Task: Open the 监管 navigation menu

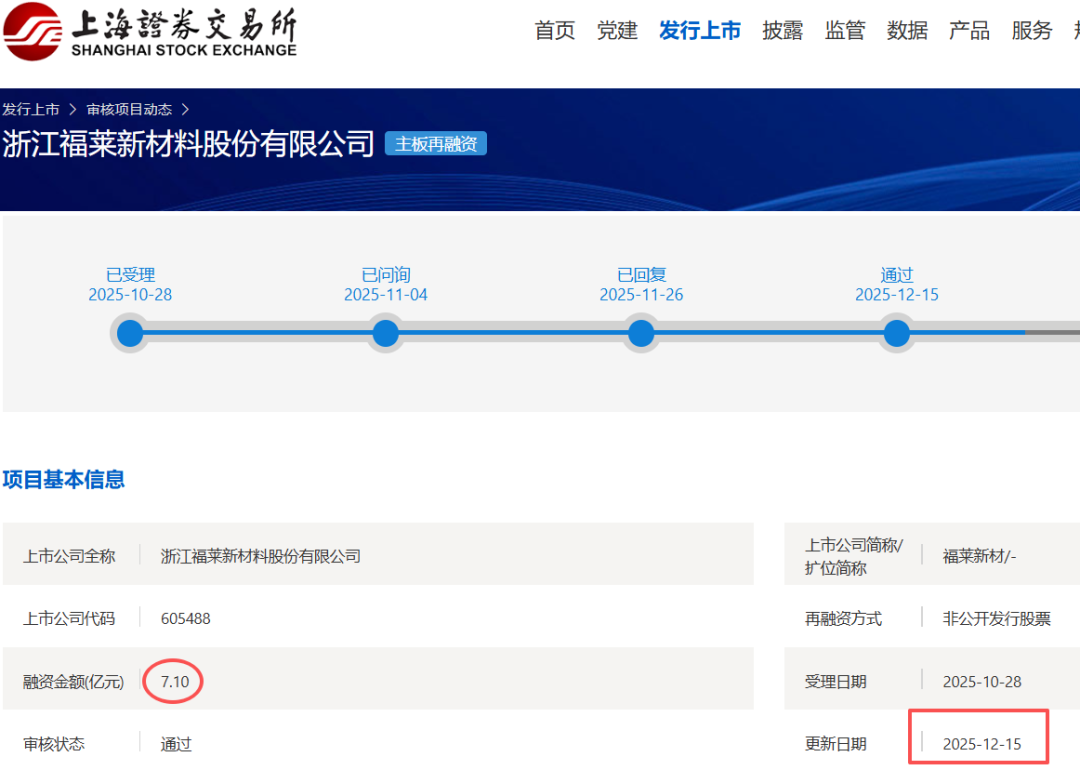Action: pos(845,31)
